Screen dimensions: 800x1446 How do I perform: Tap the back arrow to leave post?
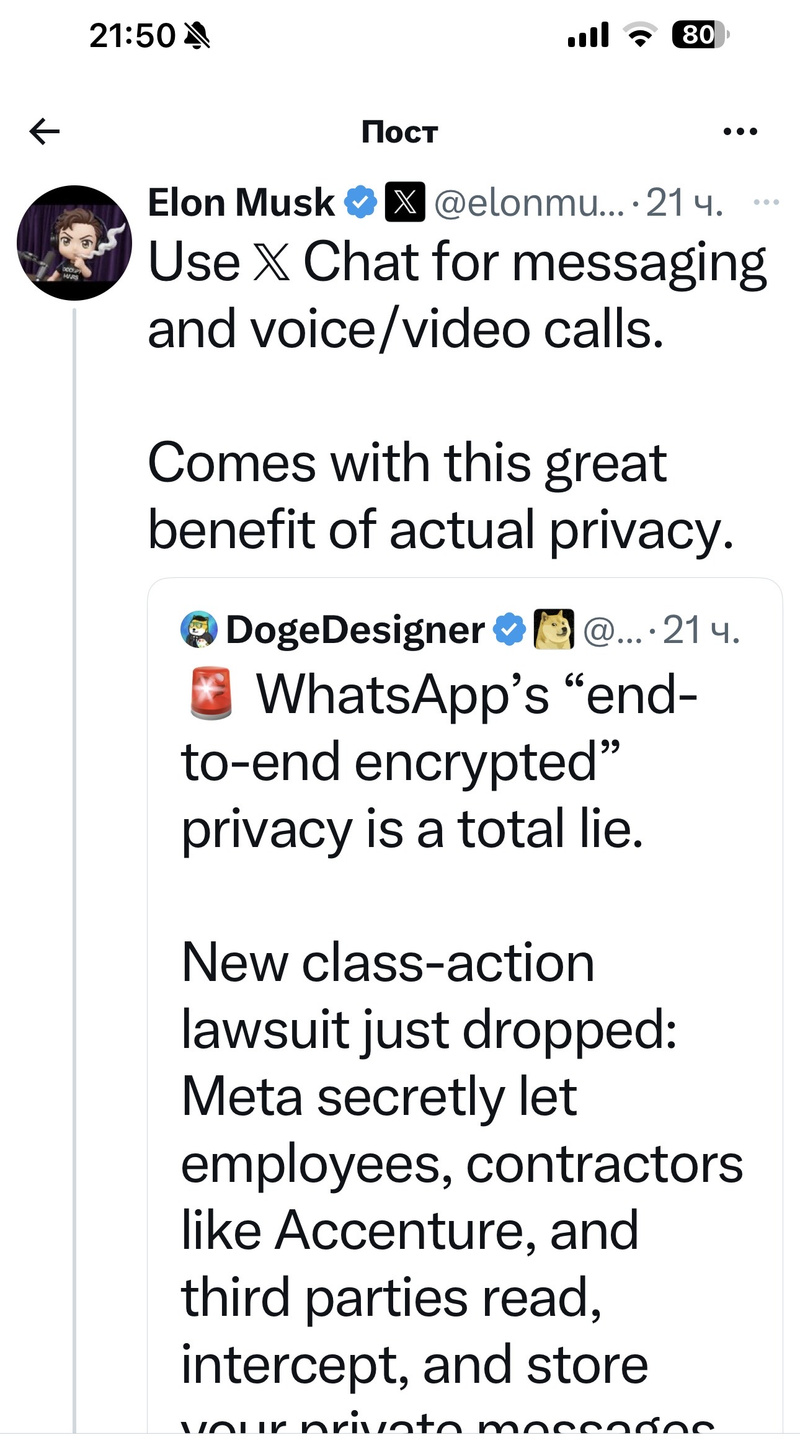[x=45, y=131]
